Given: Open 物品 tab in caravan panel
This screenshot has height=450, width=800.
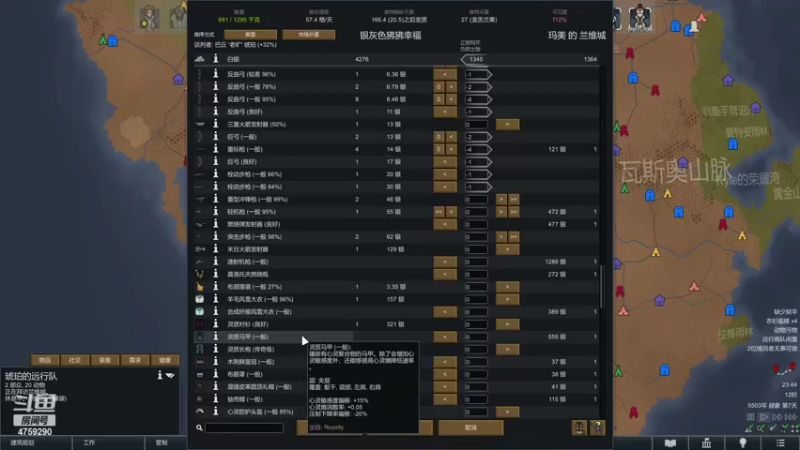Looking at the screenshot, I should [45, 360].
